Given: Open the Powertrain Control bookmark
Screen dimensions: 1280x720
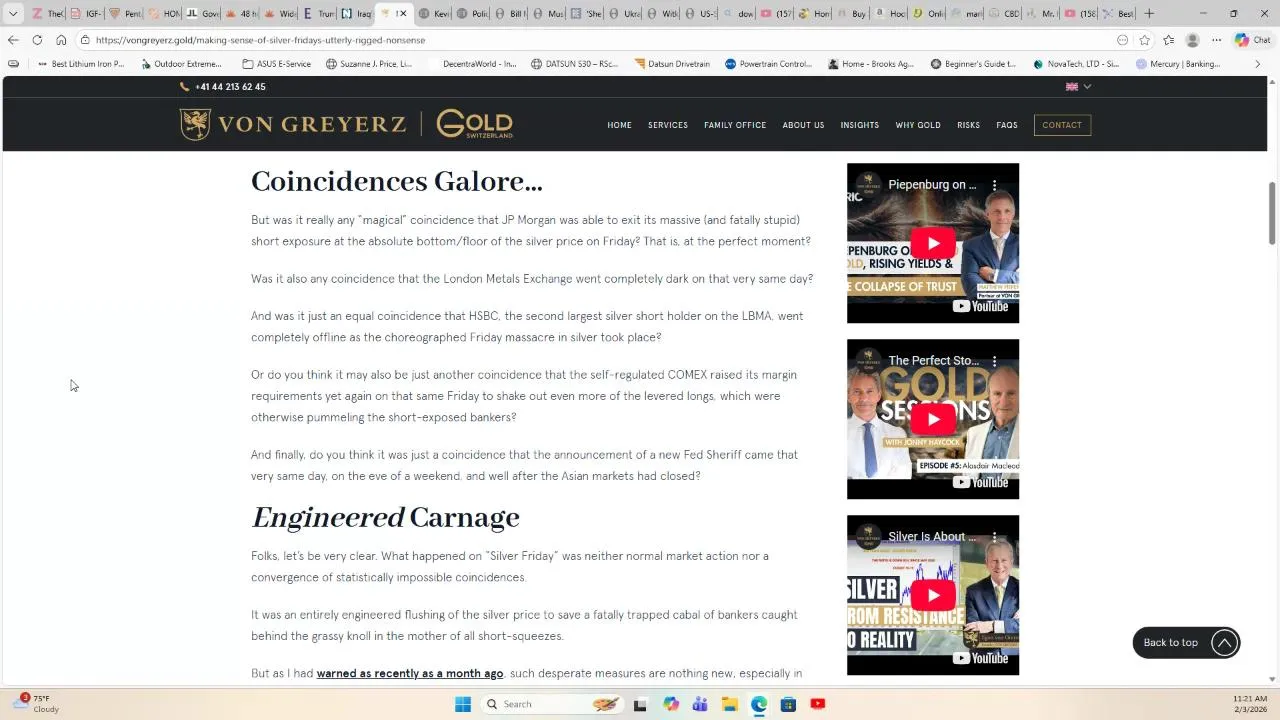Looking at the screenshot, I should point(768,64).
